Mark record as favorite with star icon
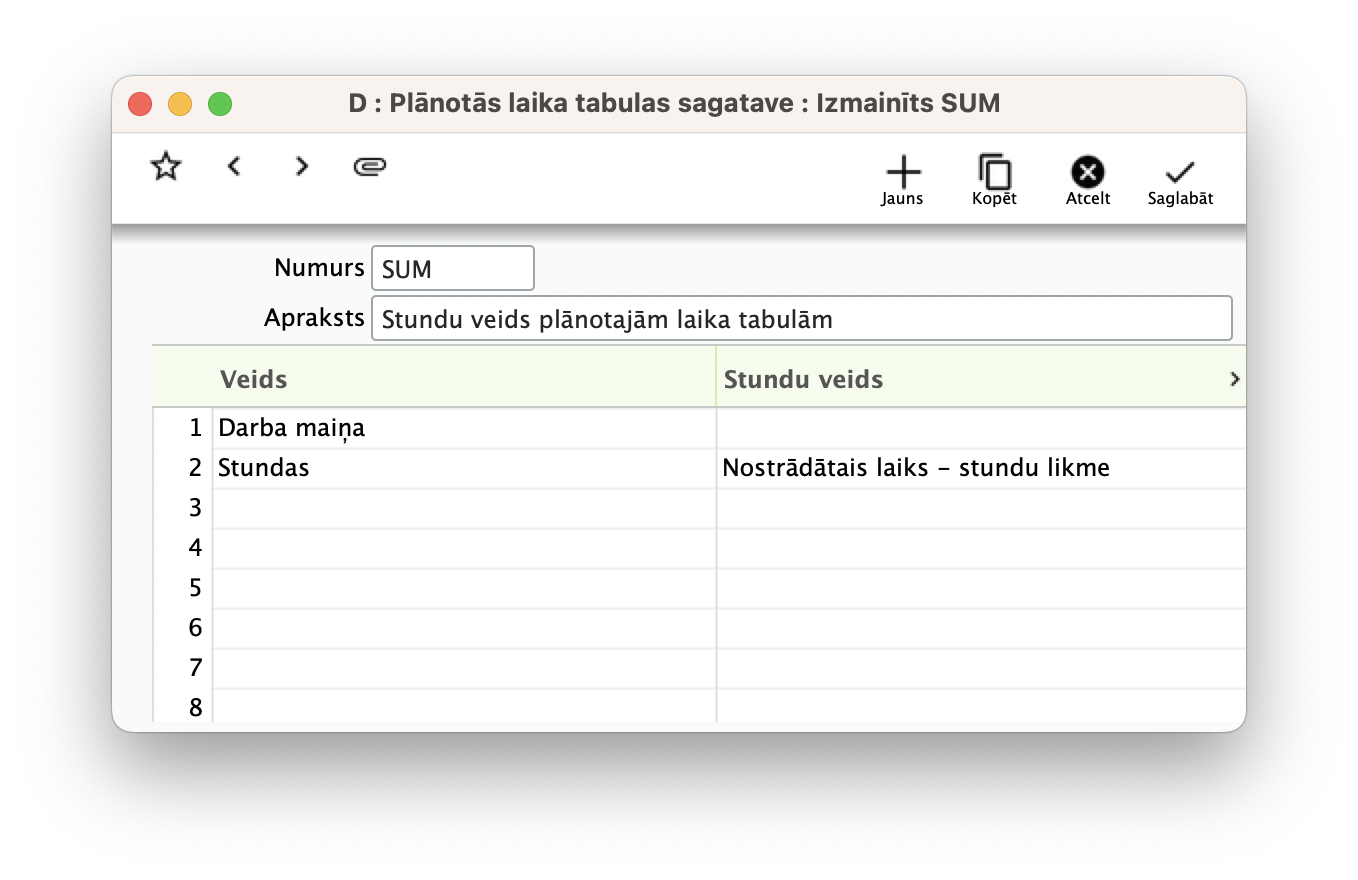Screen dimensions: 1358x880 click(x=165, y=167)
